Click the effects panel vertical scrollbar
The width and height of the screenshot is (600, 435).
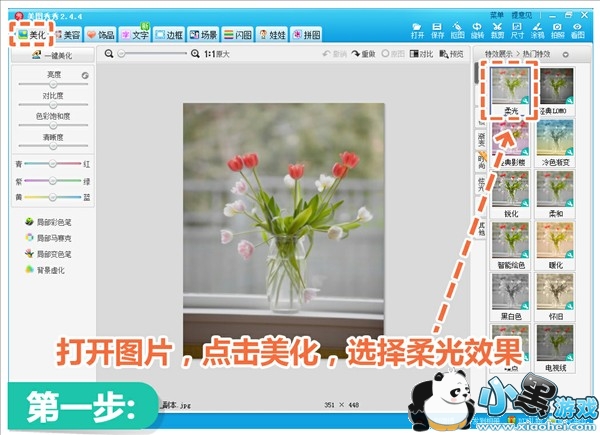476,73
